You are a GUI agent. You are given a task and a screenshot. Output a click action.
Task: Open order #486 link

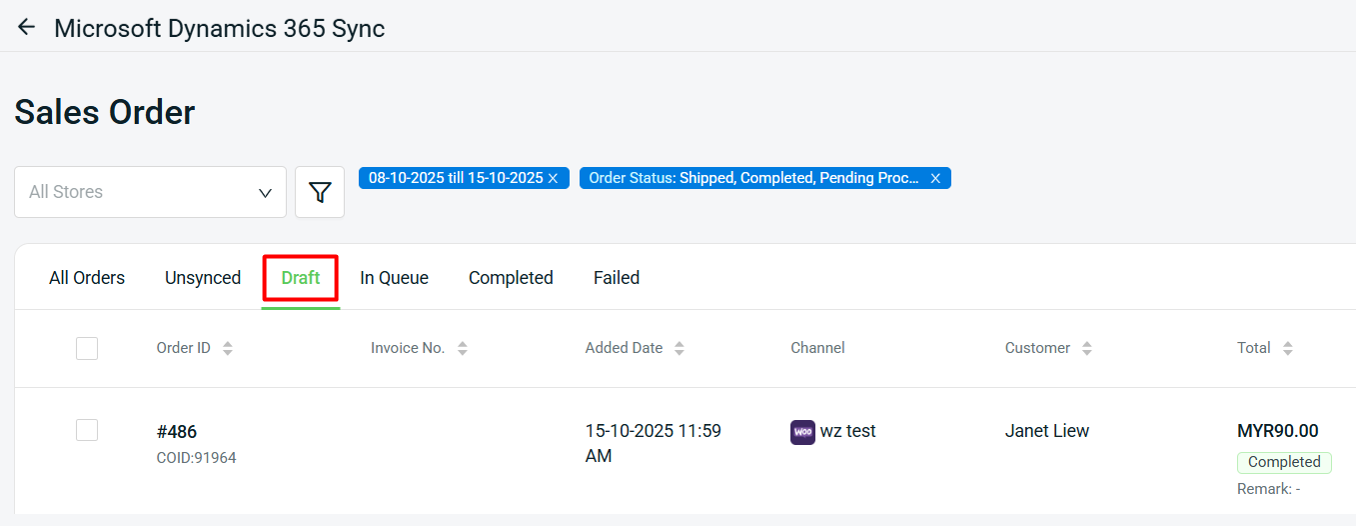pyautogui.click(x=177, y=432)
